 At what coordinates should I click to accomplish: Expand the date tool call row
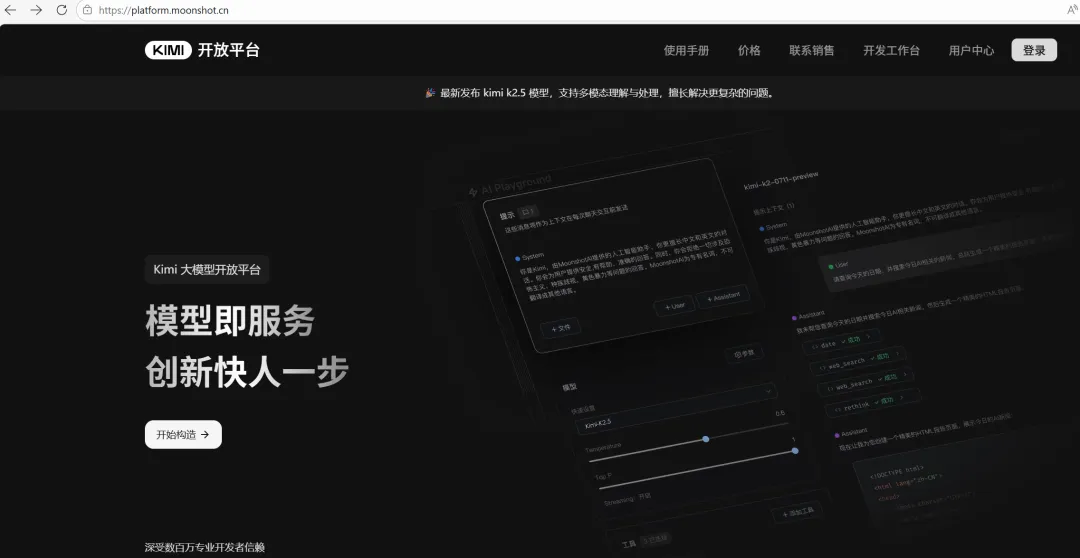click(842, 342)
